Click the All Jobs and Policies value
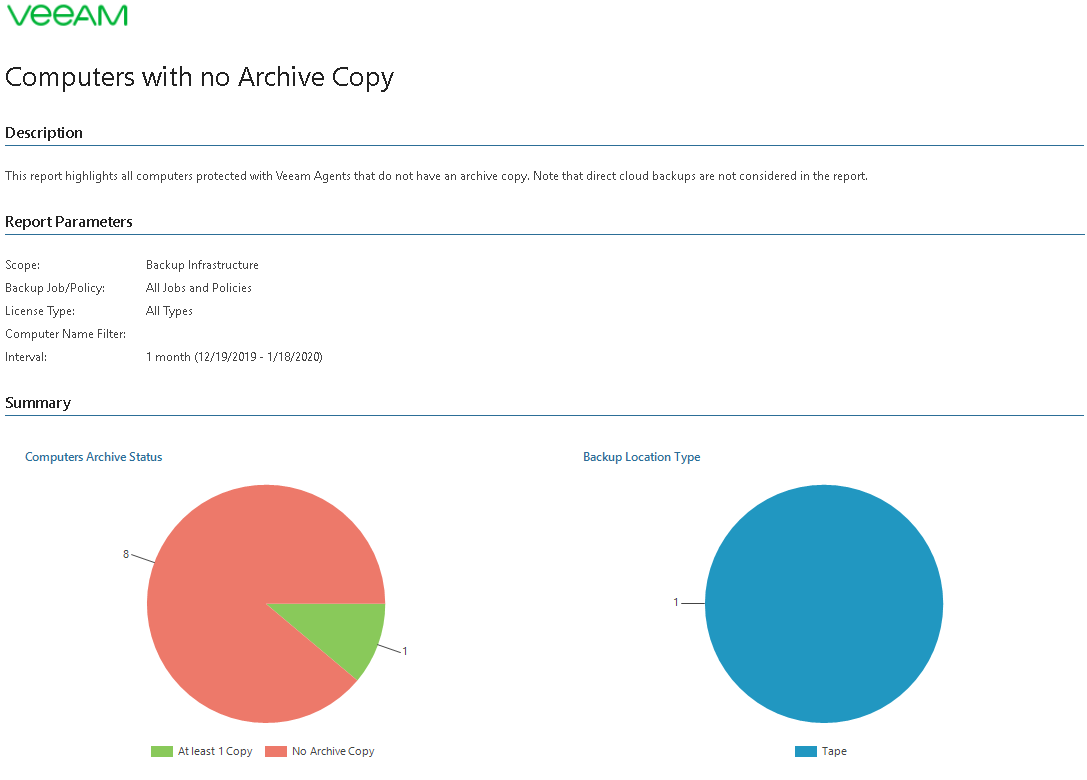Image resolution: width=1087 pixels, height=780 pixels. pyautogui.click(x=199, y=288)
